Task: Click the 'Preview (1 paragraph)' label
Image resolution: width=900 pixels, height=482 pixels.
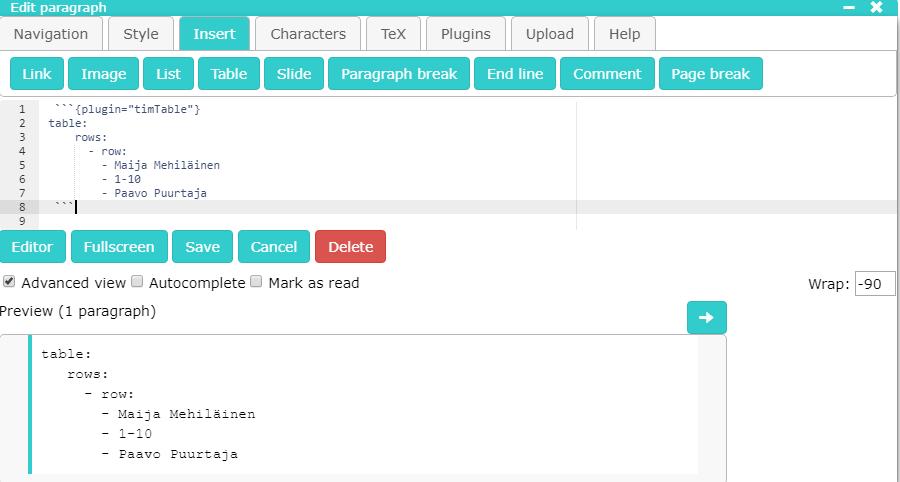Action: (x=78, y=311)
